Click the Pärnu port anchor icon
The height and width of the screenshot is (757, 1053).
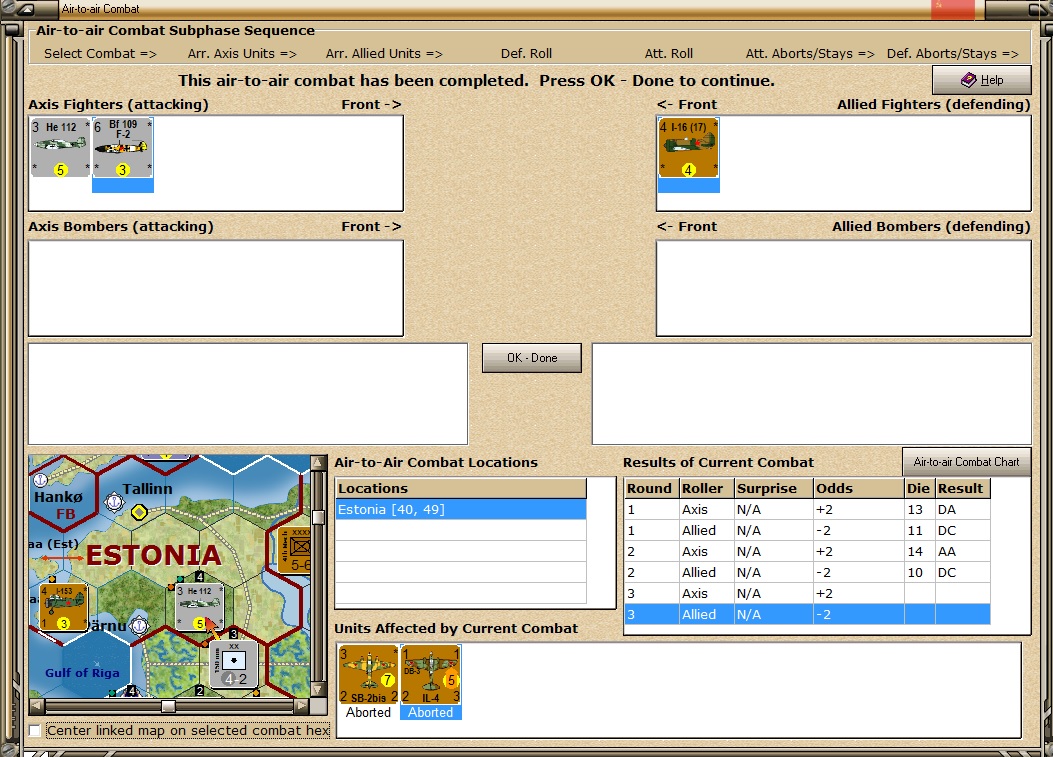coord(139,625)
